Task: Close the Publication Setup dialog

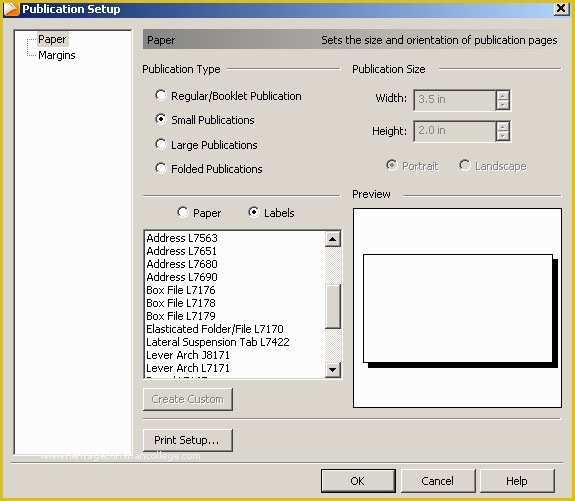Action: coord(561,8)
